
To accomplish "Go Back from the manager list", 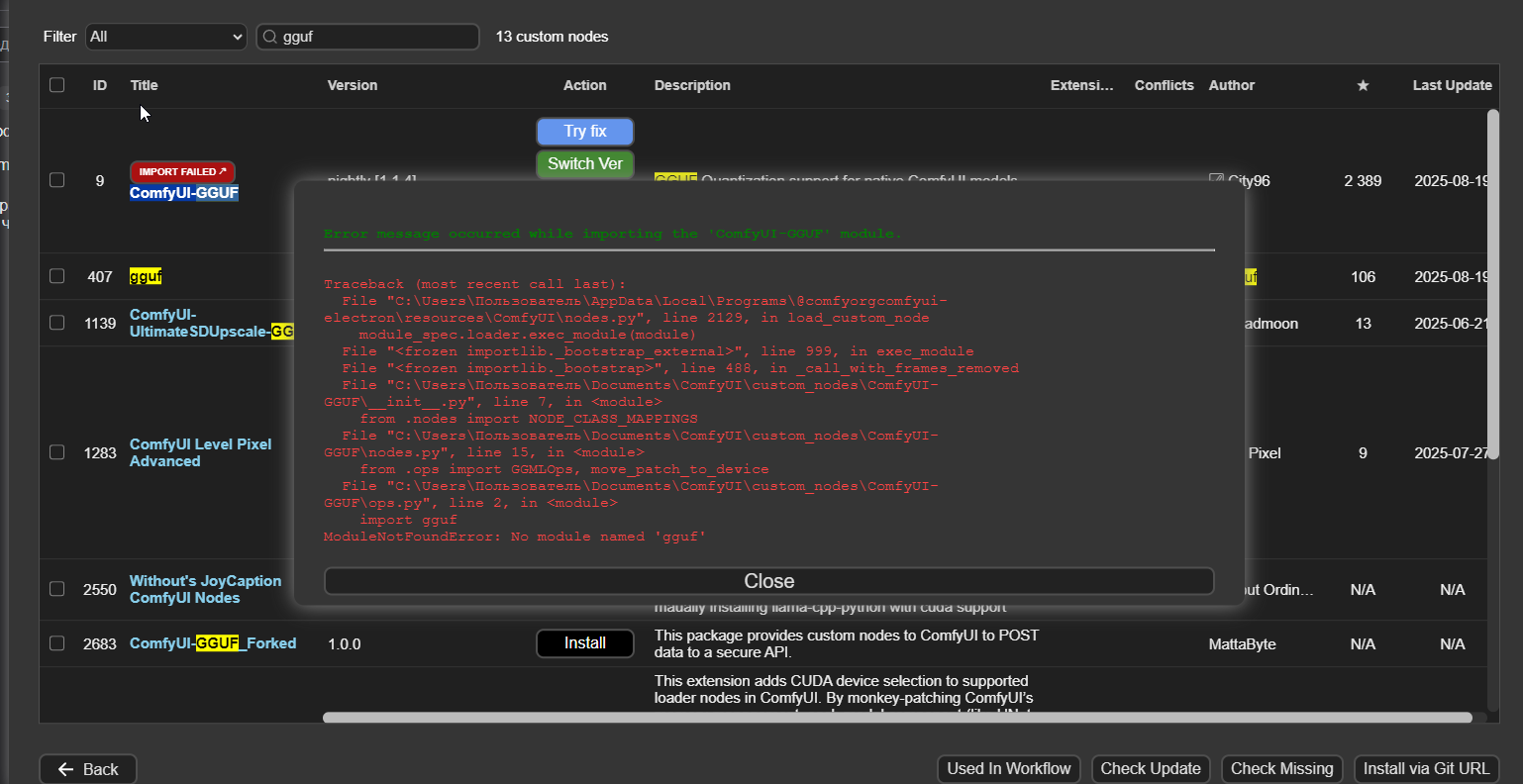I will [88, 769].
